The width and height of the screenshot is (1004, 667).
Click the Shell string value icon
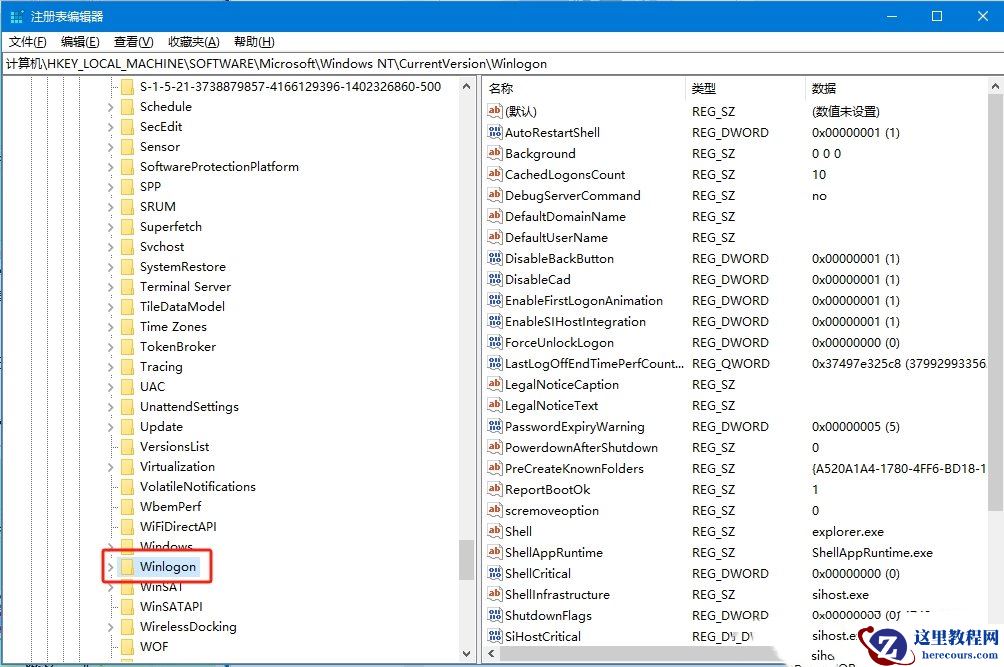click(x=494, y=531)
